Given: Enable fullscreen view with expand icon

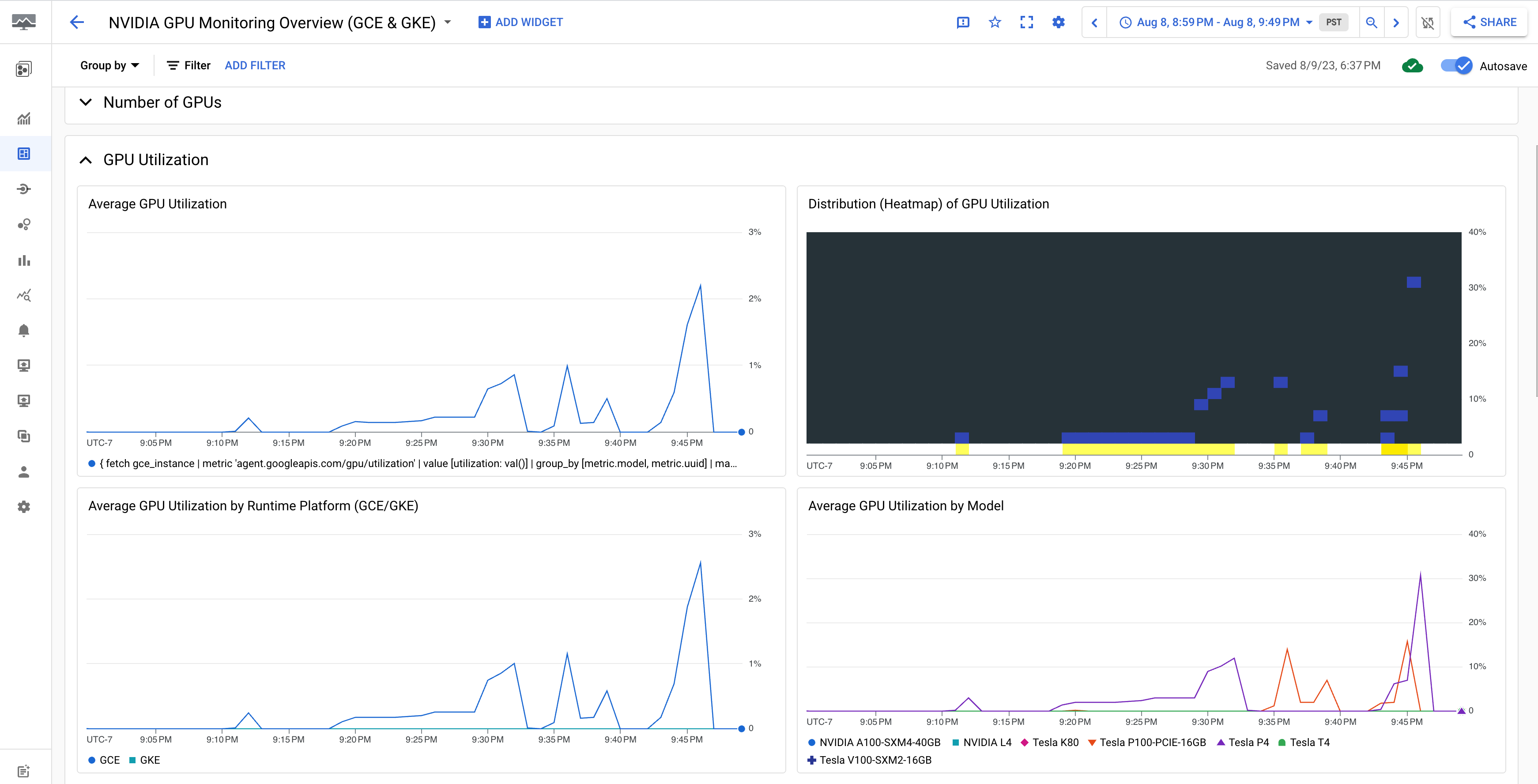Looking at the screenshot, I should click(1027, 22).
